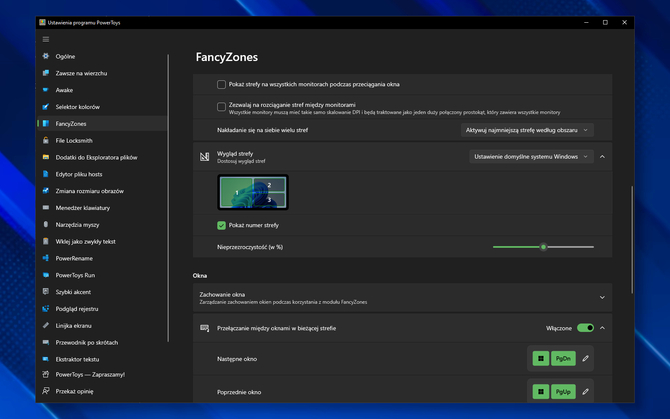This screenshot has width=670, height=419.
Task: Click the Nakładanie się na siebie wielu stref label
Action: [262, 130]
